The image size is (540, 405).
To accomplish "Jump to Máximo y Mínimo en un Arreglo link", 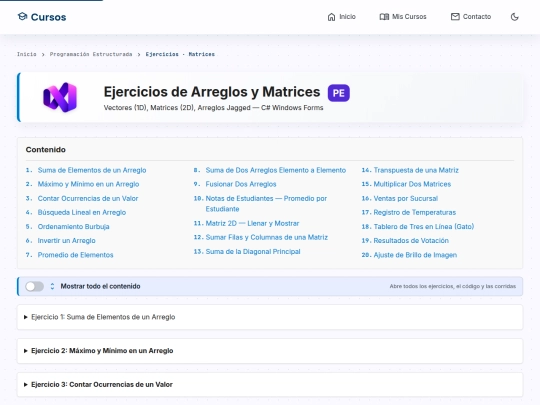I will [89, 184].
